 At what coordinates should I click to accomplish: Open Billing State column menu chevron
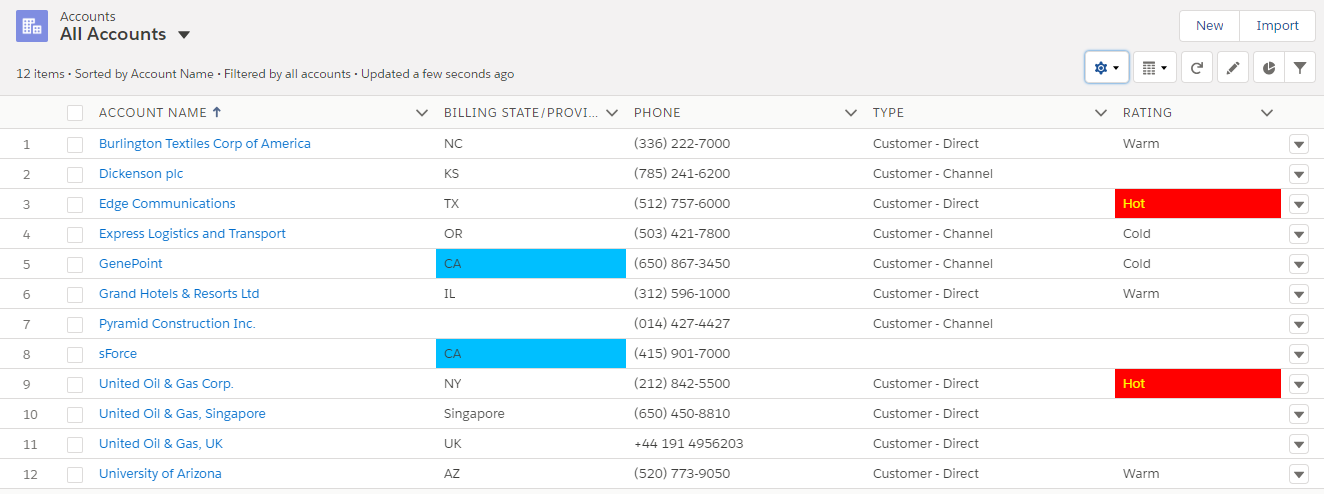pyautogui.click(x=612, y=113)
